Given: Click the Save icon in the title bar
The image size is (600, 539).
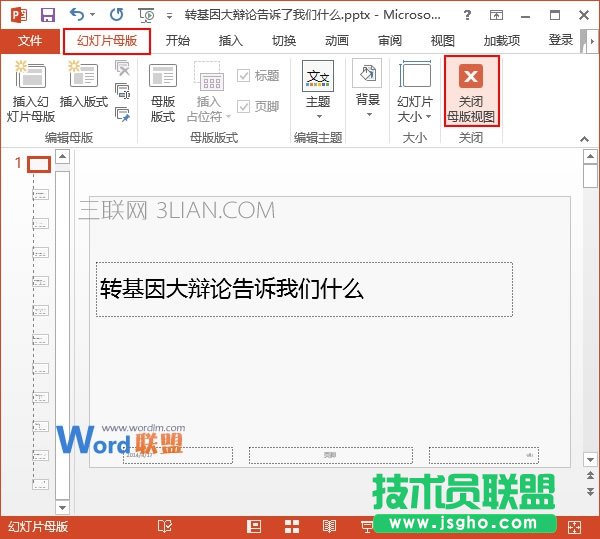Looking at the screenshot, I should tap(48, 15).
